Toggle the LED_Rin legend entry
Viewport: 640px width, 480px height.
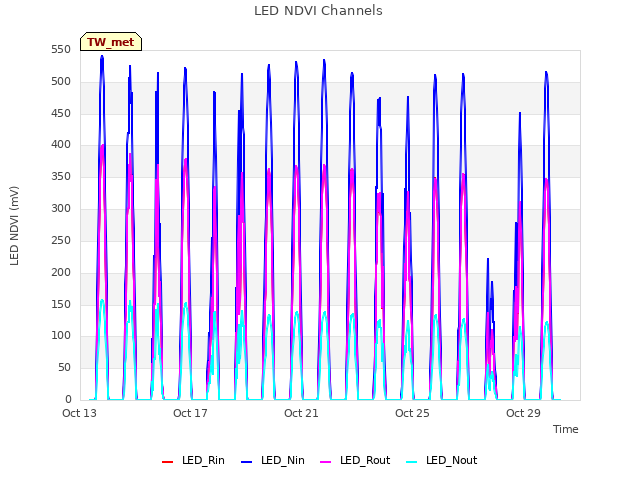(x=193, y=460)
